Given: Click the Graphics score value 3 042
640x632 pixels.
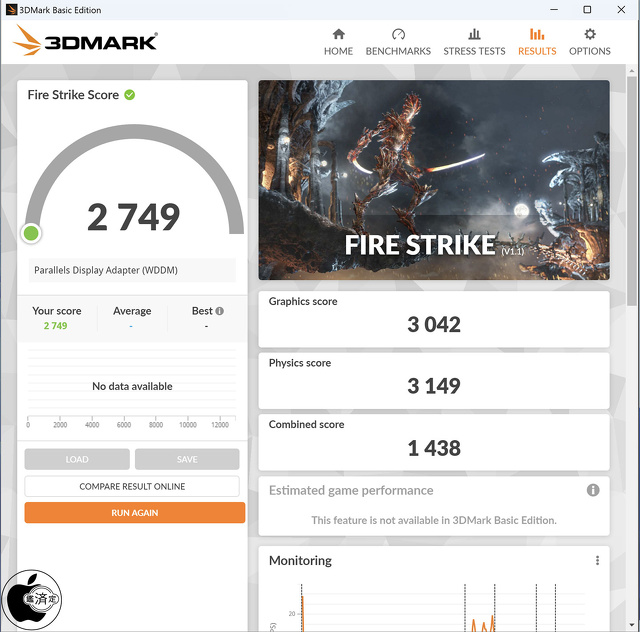Looking at the screenshot, I should (434, 325).
